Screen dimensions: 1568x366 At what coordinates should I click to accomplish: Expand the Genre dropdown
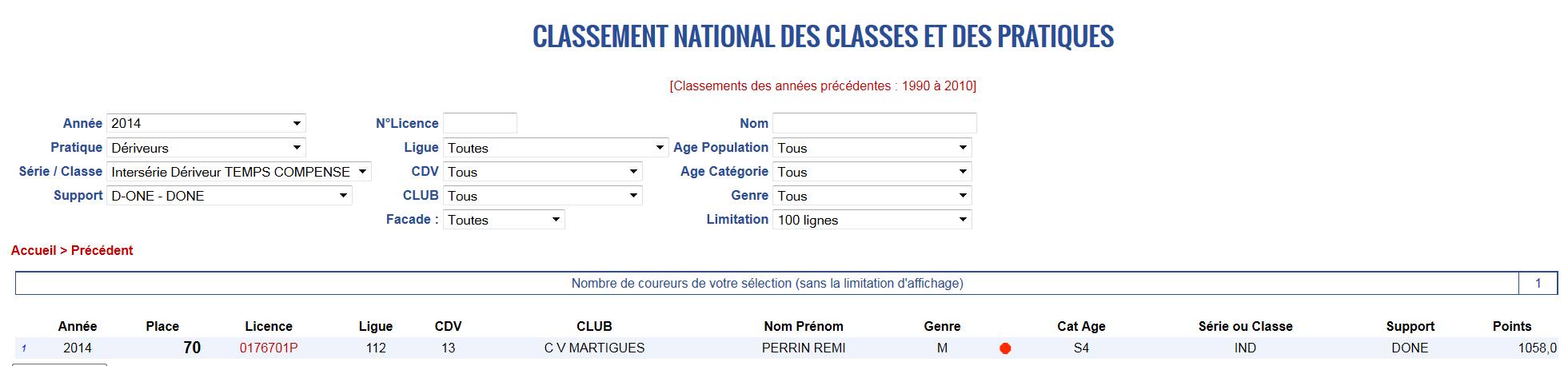(x=872, y=195)
